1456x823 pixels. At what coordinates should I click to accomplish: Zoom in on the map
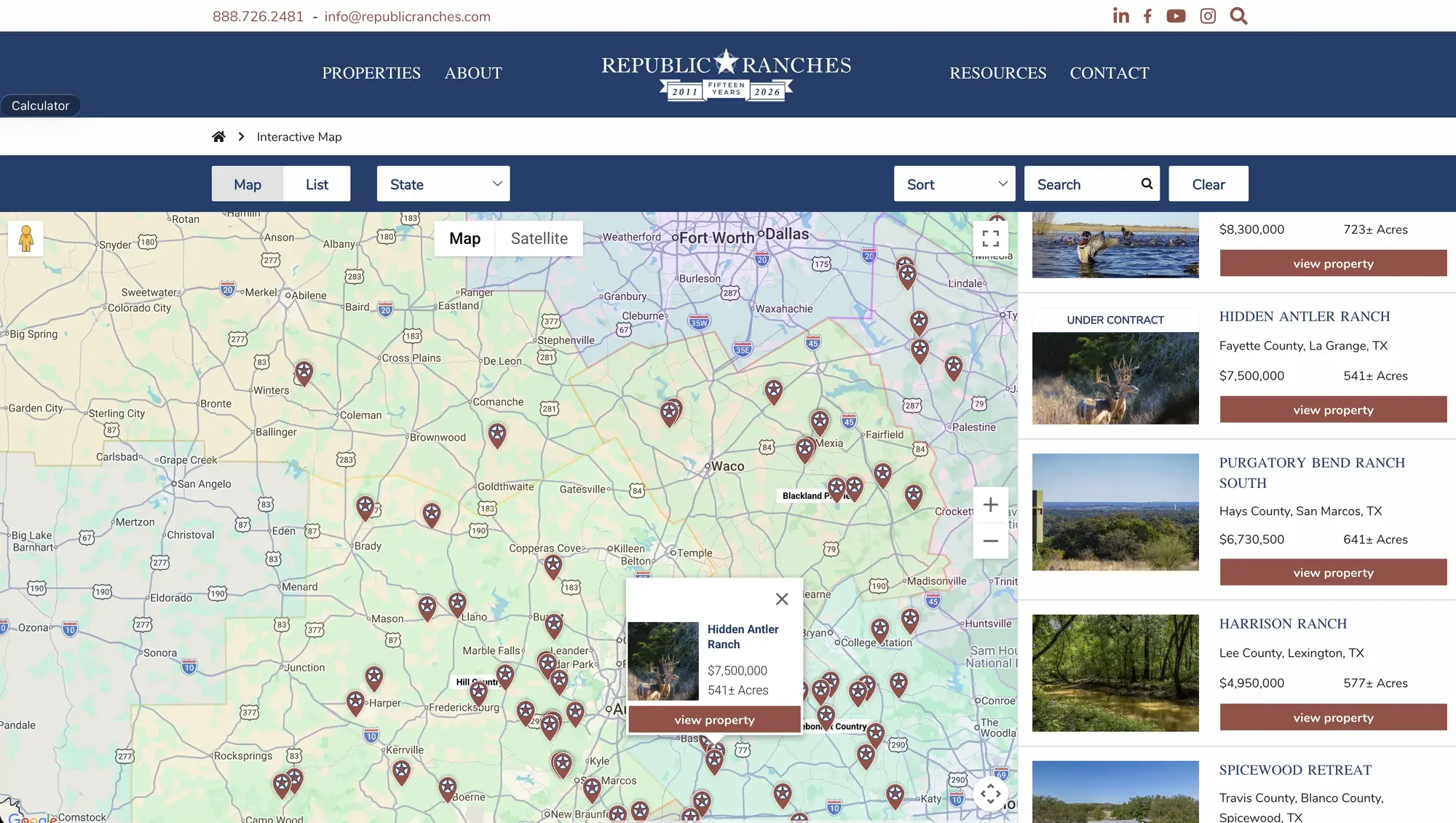[990, 505]
